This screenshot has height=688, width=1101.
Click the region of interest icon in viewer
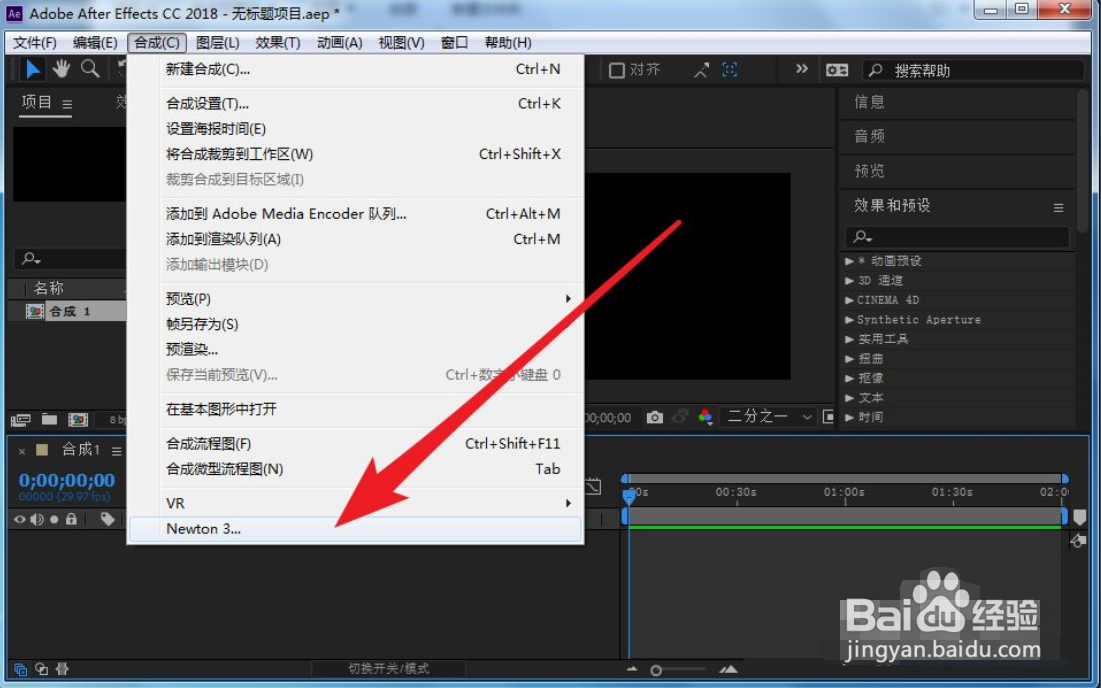829,417
